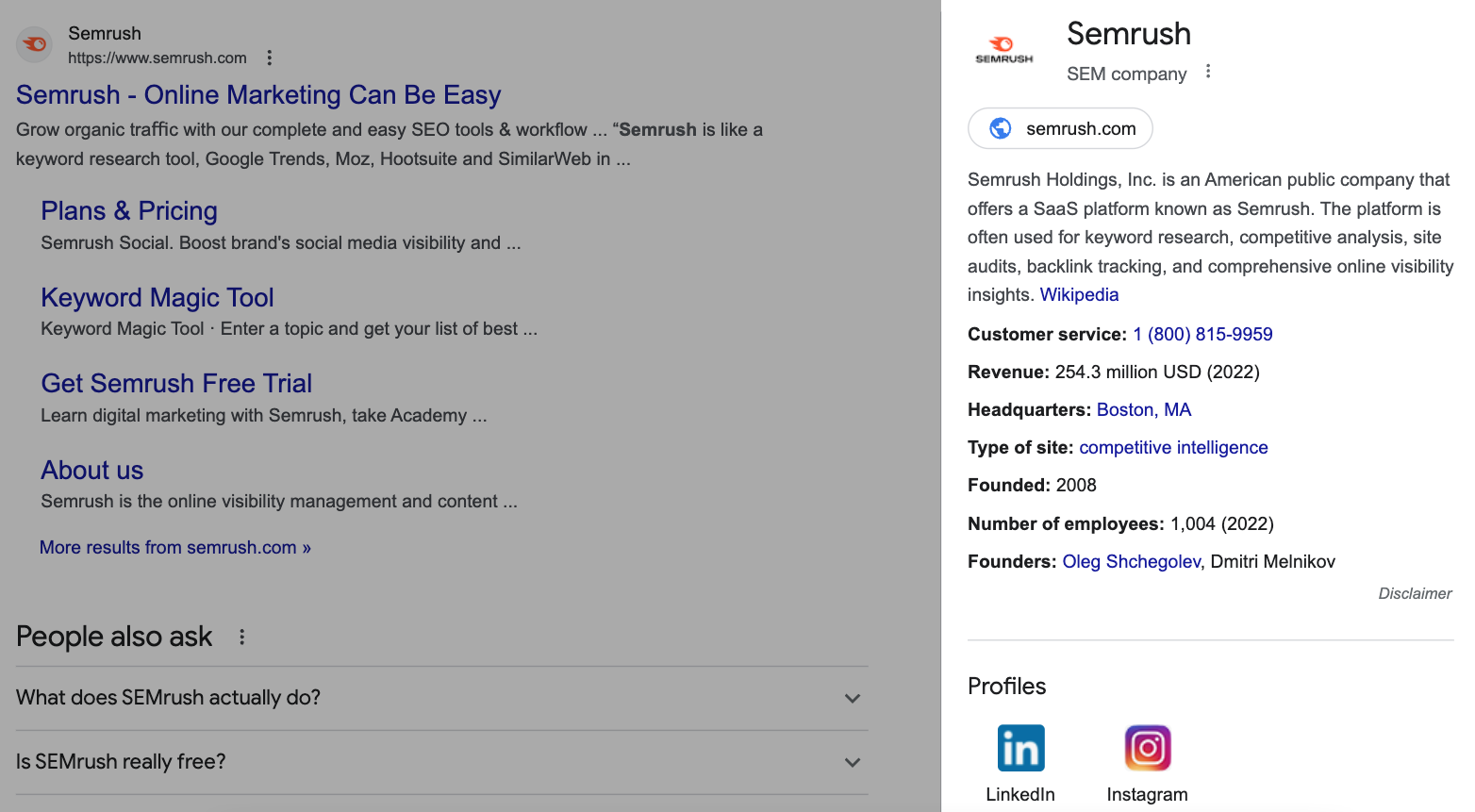Click the 'Instagram' label under Profiles
This screenshot has height=812, width=1475.
coord(1148,795)
